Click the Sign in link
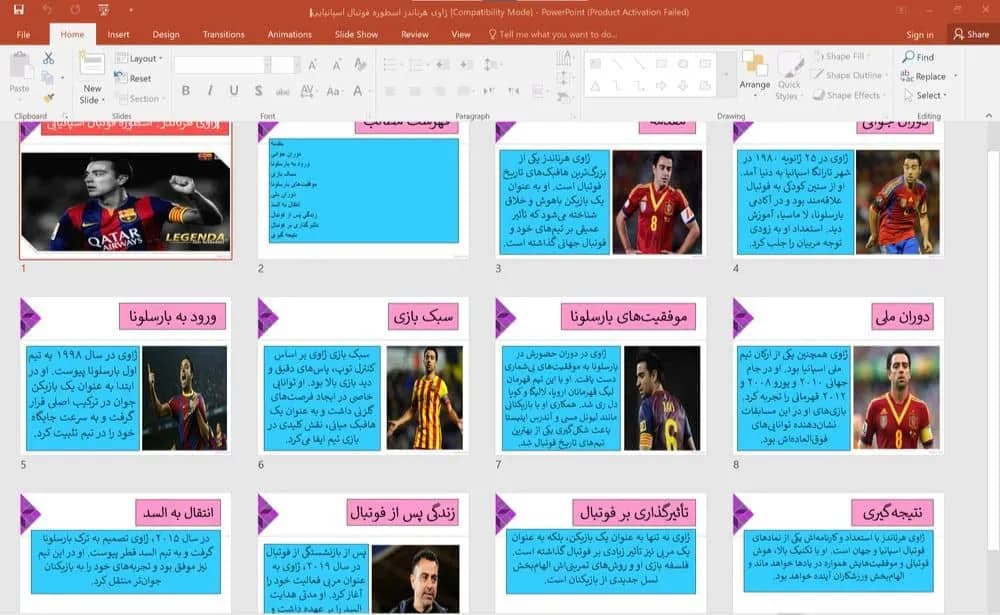The image size is (1000, 615). click(x=920, y=34)
